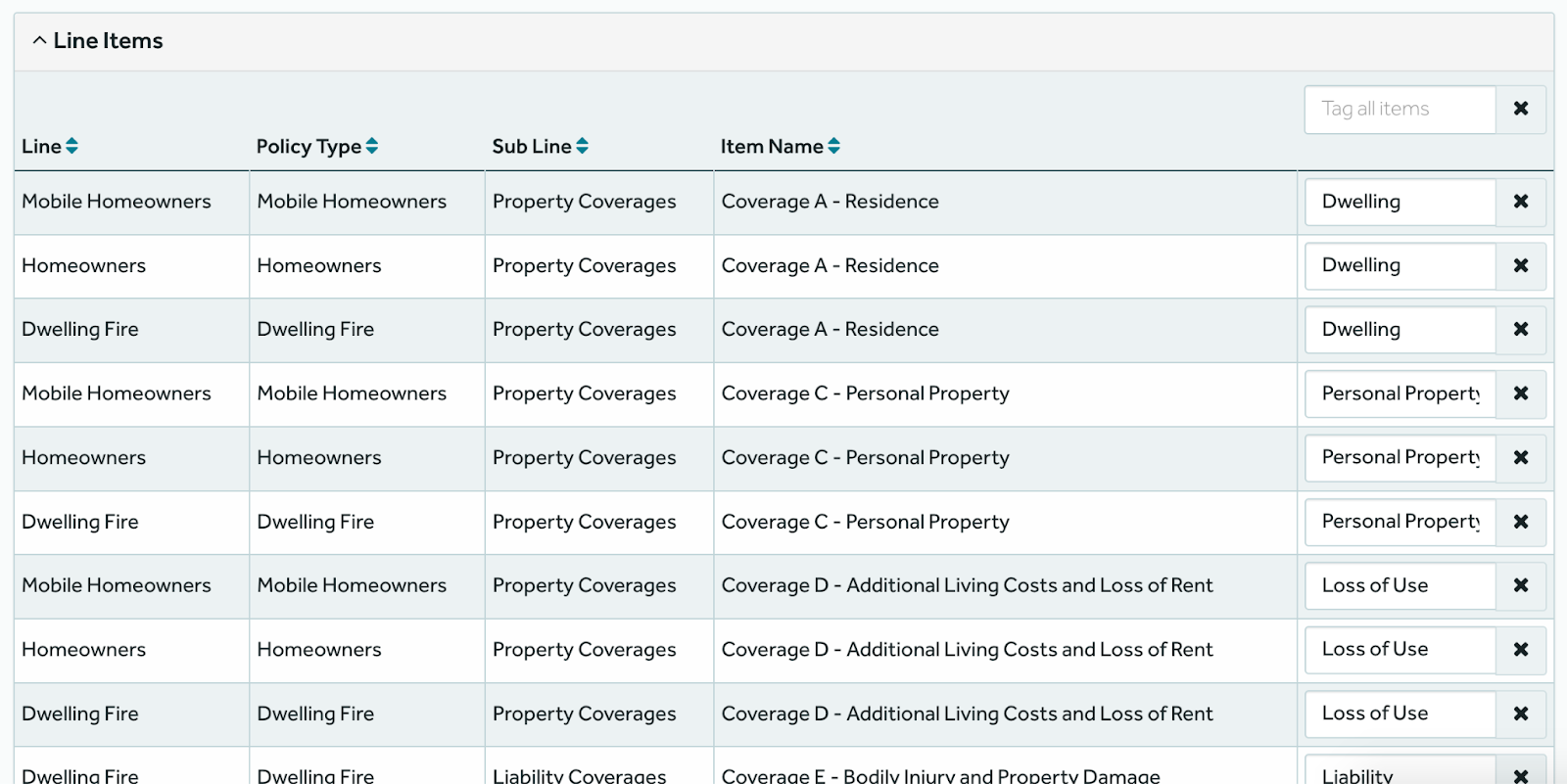Screen dimensions: 1567x784
Task: Clear Personal Property tag on Homeowners row
Action: click(x=1520, y=457)
